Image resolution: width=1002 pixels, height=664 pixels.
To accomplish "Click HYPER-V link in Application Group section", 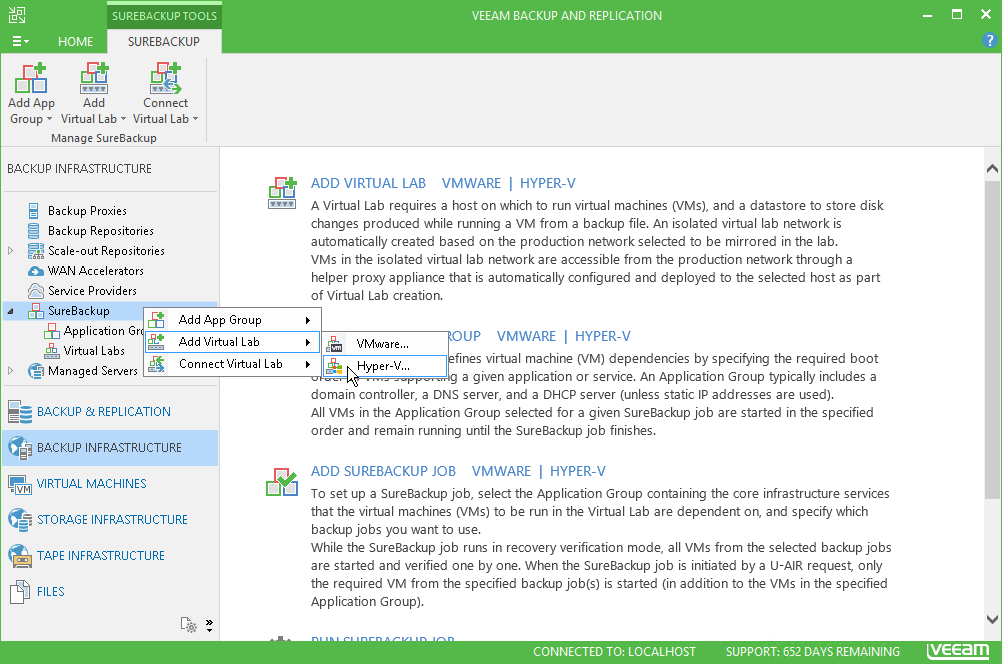I will click(x=603, y=336).
